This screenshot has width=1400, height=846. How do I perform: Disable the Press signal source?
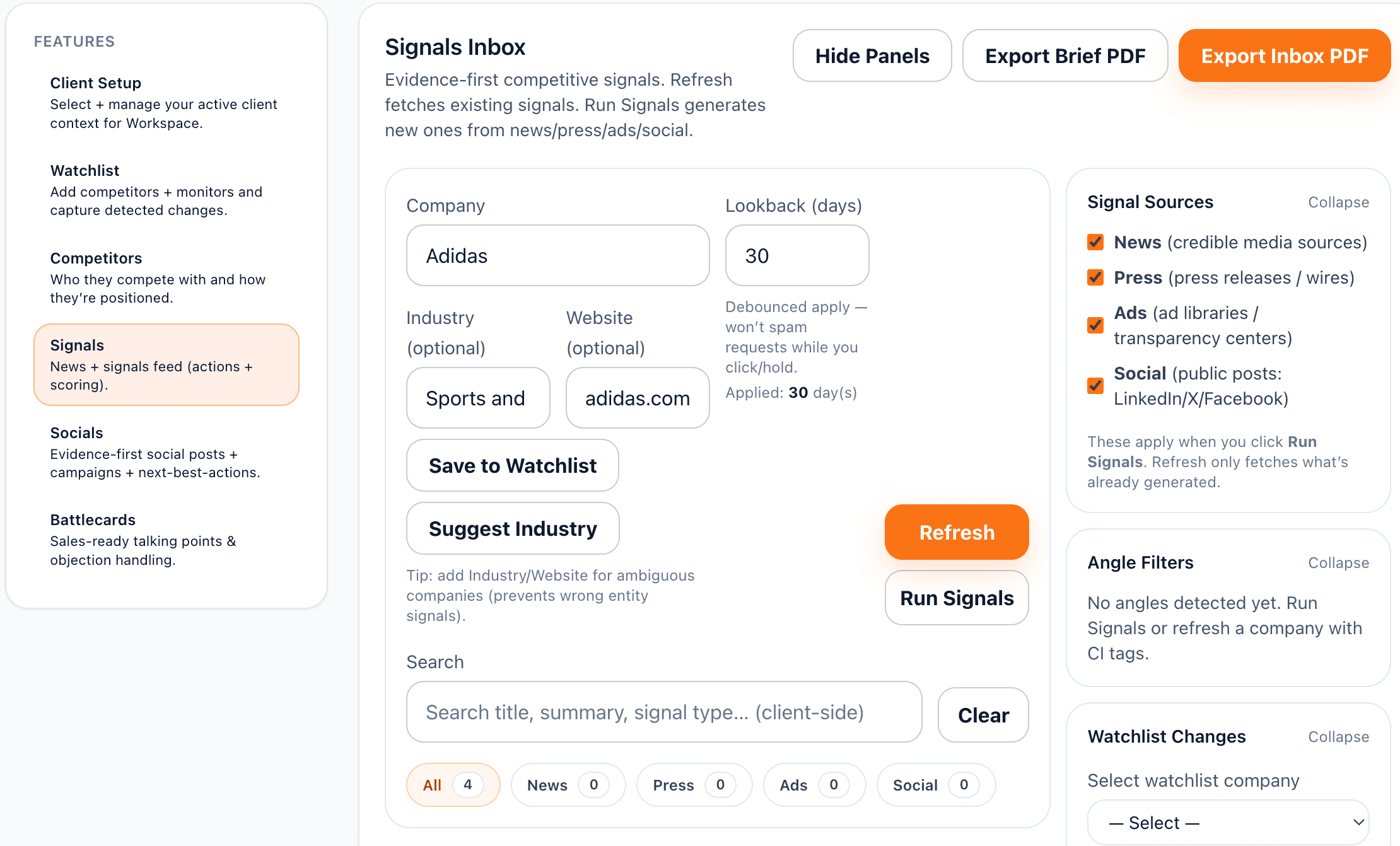(x=1095, y=277)
